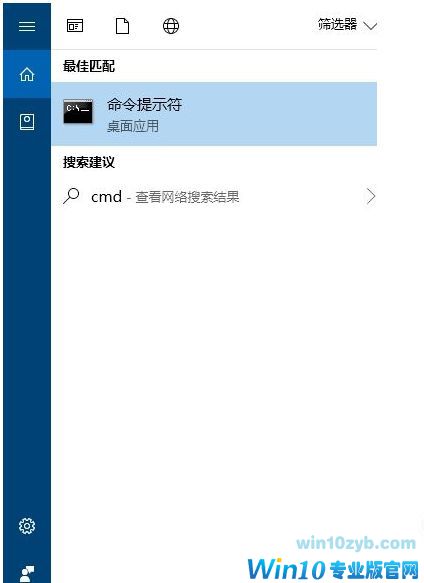Select the Home icon in the sidebar
The height and width of the screenshot is (583, 424).
pos(27,74)
